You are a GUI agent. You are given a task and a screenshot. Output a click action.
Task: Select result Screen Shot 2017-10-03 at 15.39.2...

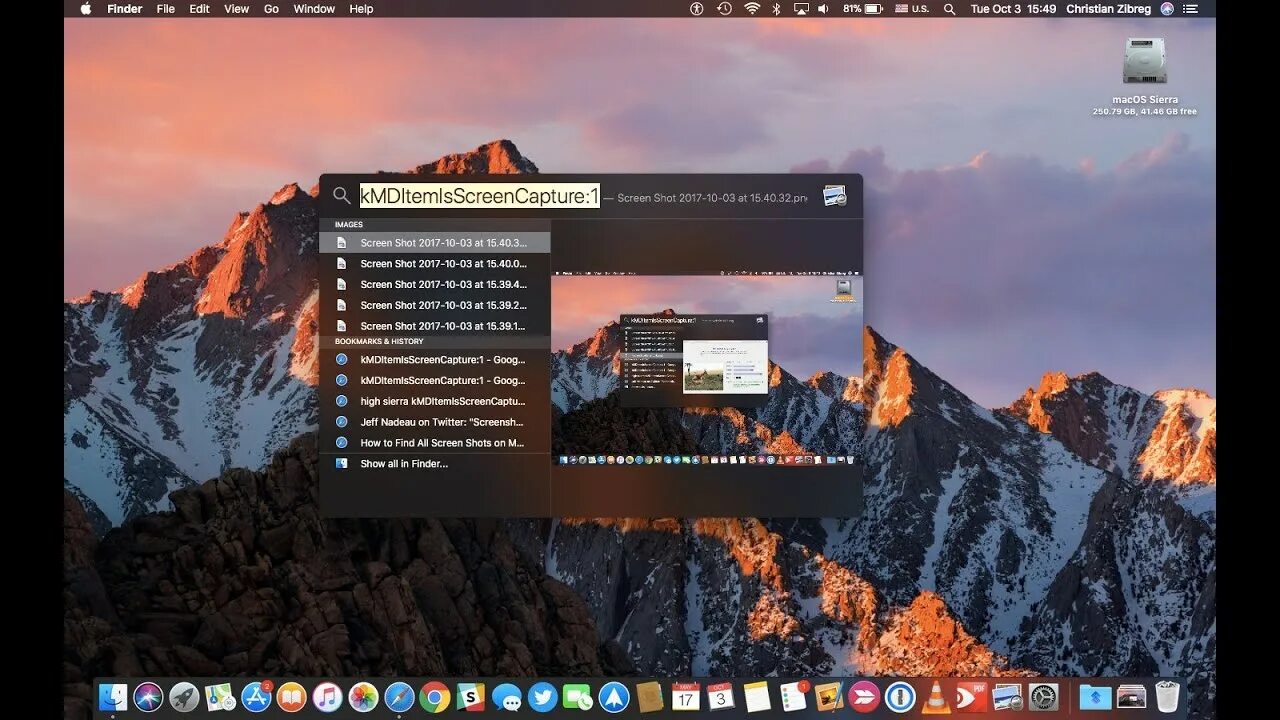point(435,305)
